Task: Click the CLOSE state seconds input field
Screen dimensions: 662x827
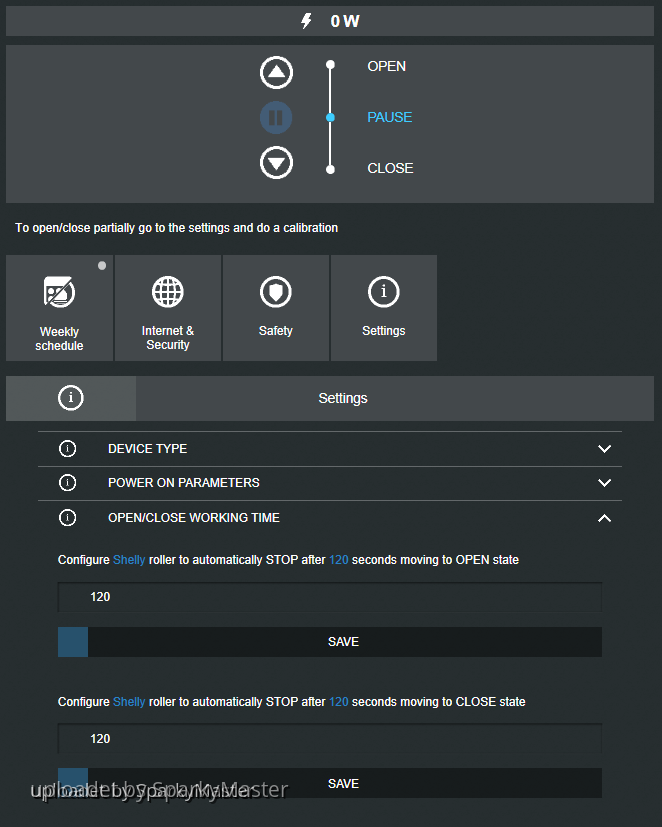Action: click(330, 739)
